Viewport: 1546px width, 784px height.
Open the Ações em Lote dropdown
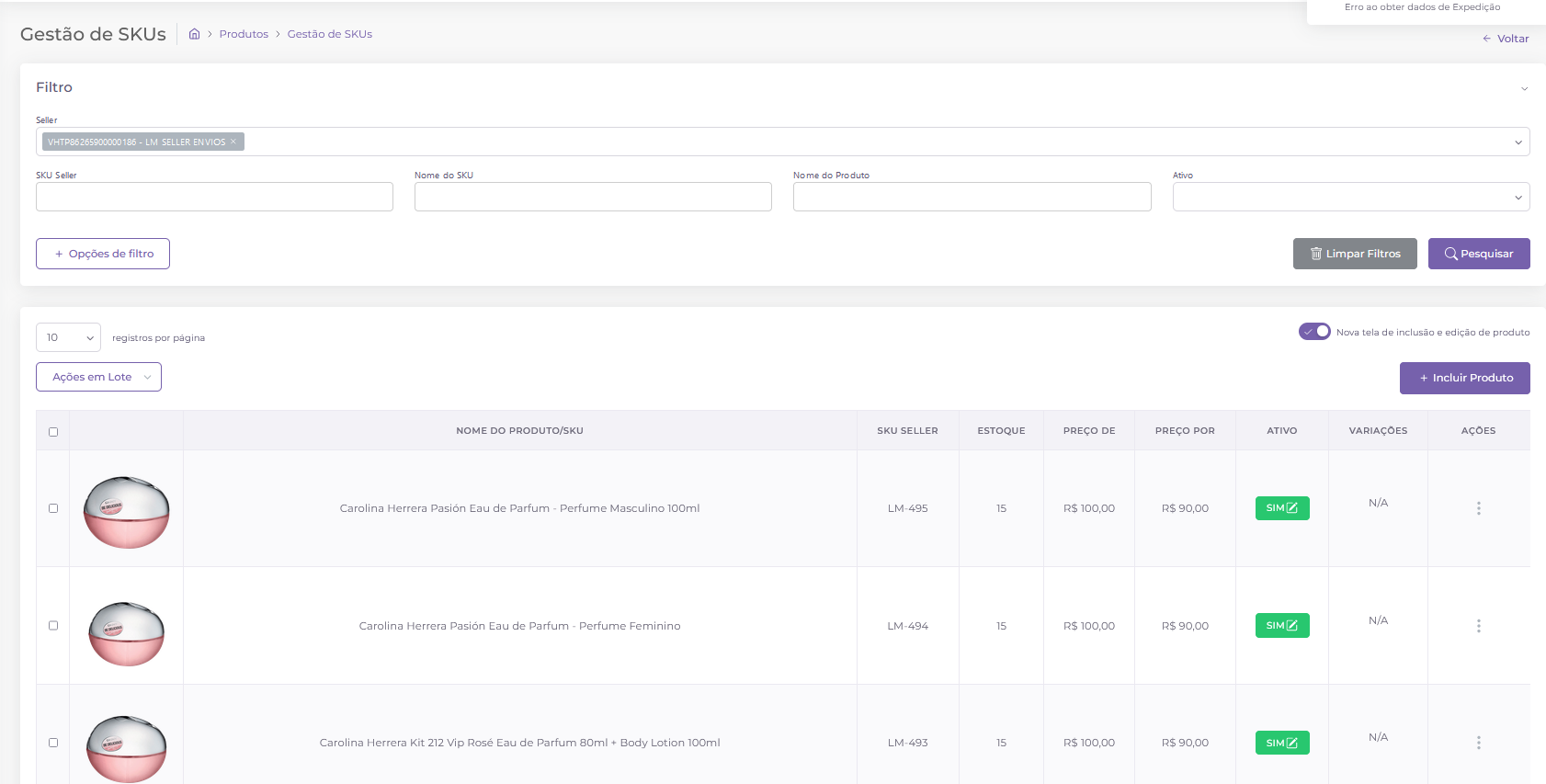[x=98, y=377]
